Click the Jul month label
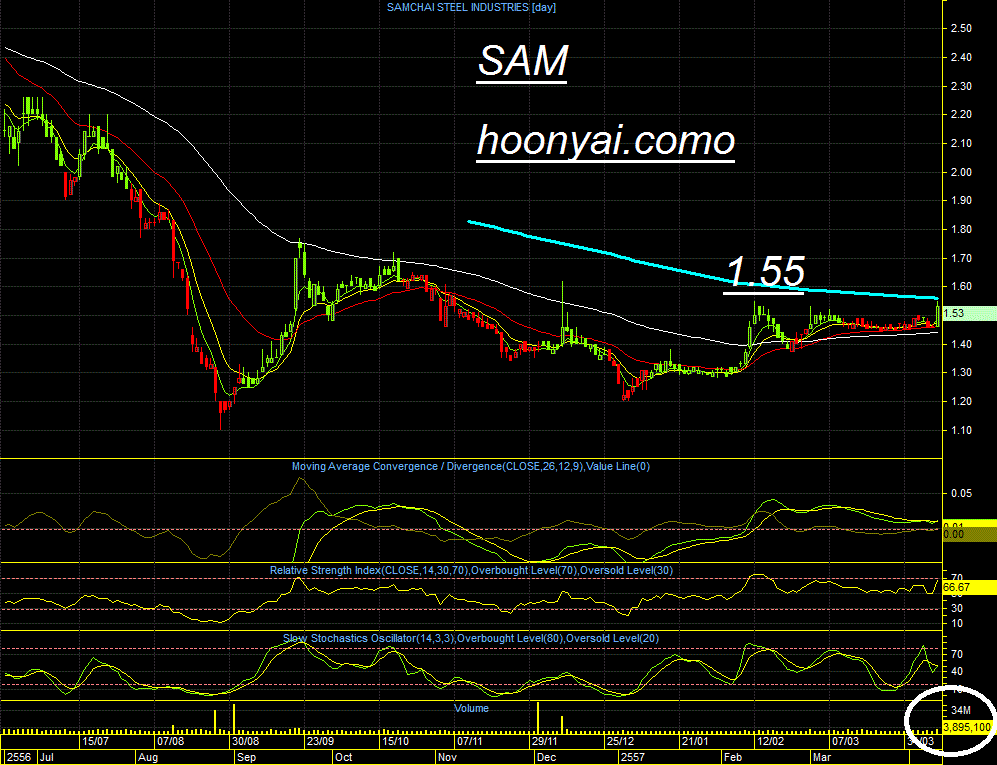Image resolution: width=997 pixels, height=765 pixels. [46, 757]
